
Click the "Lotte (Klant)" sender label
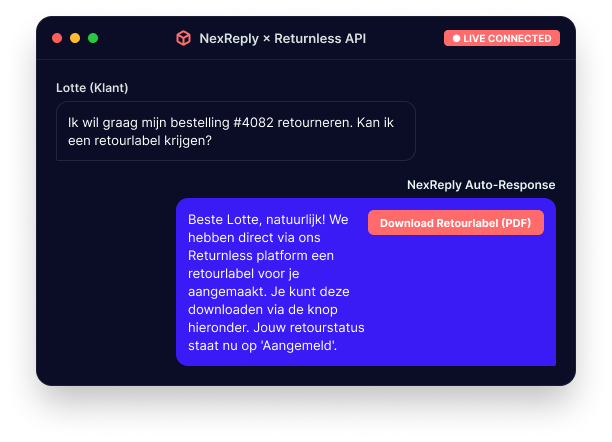pyautogui.click(x=92, y=88)
